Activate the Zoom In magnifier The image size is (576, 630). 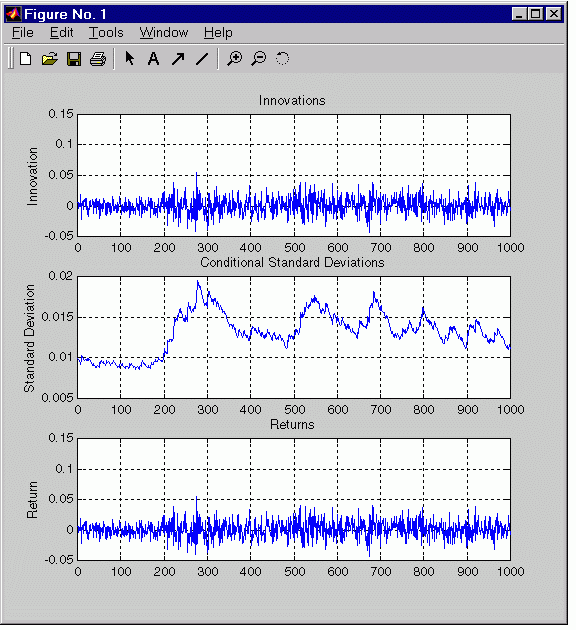[x=234, y=59]
